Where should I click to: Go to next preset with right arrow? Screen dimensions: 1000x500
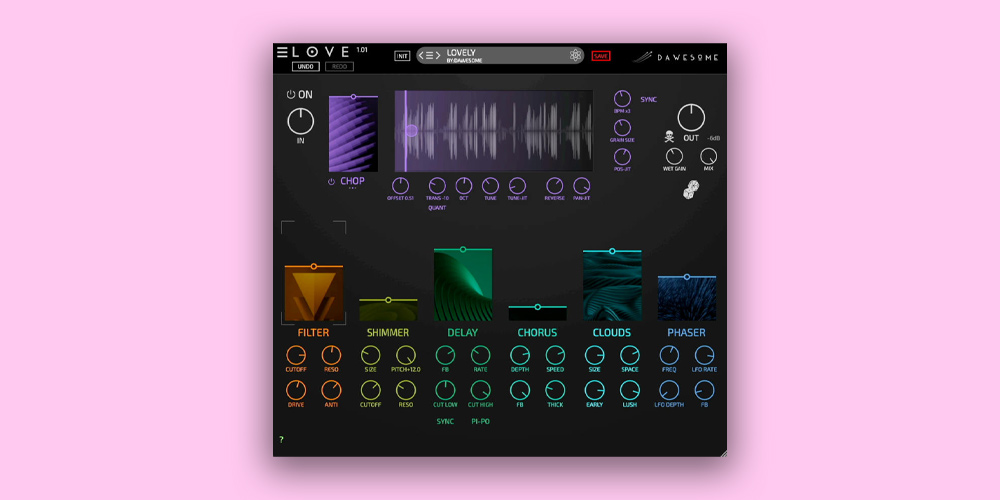438,55
